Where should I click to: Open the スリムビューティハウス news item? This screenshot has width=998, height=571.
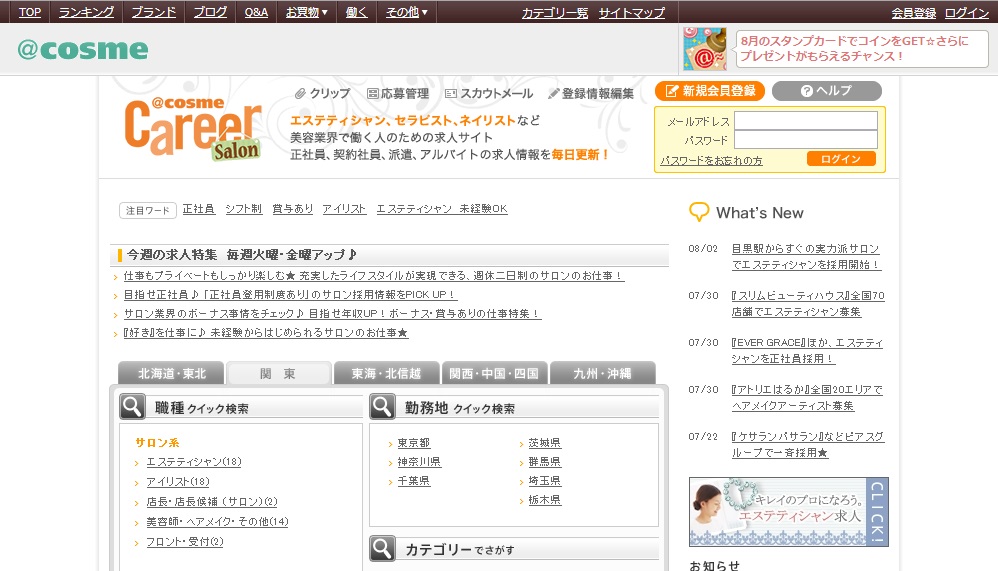click(808, 304)
